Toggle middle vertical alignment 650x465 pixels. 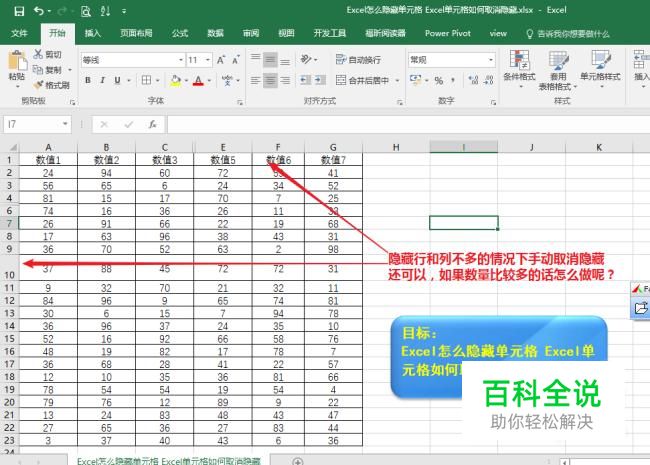[x=270, y=60]
